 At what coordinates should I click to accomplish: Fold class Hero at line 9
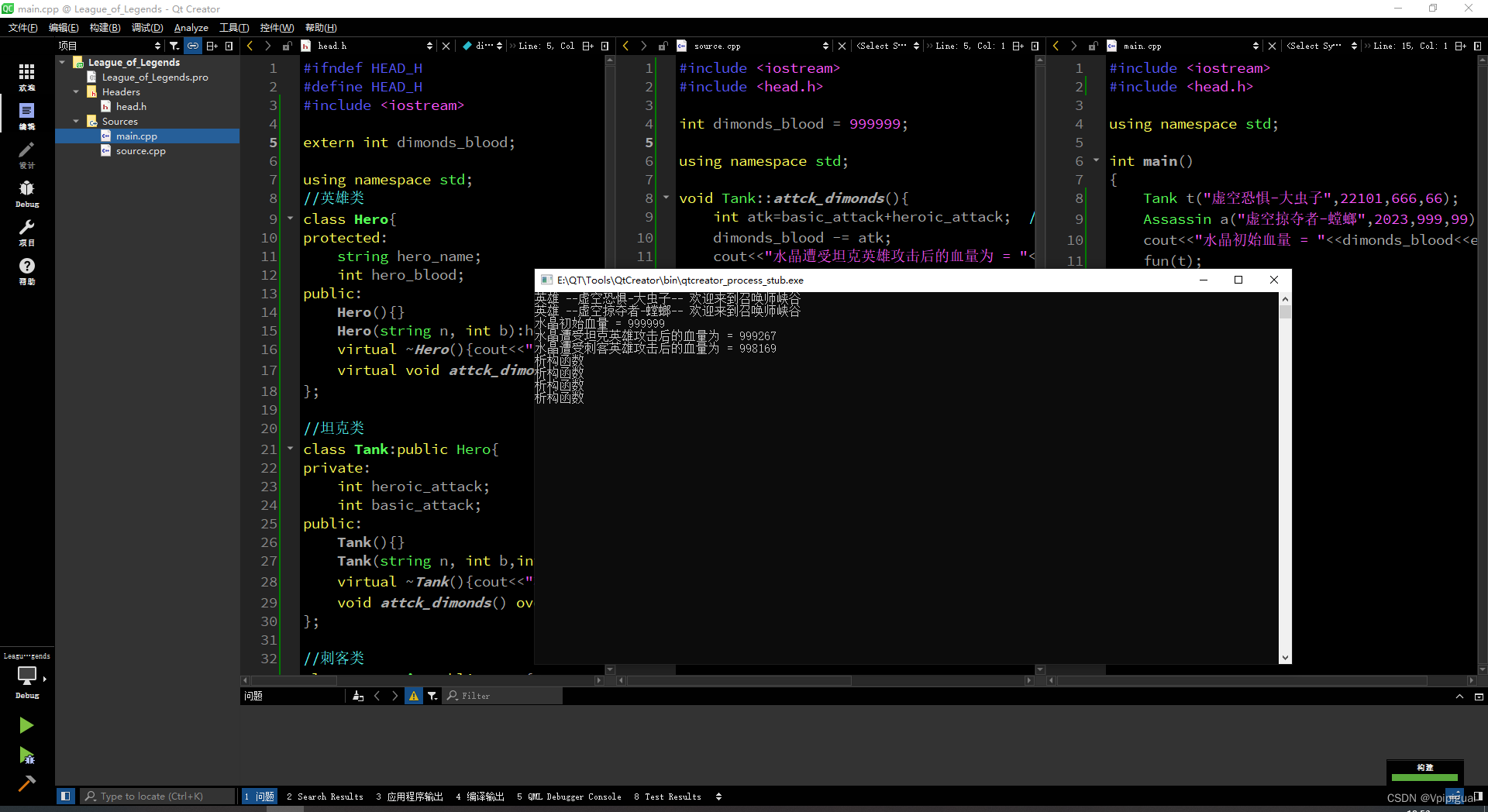[291, 218]
